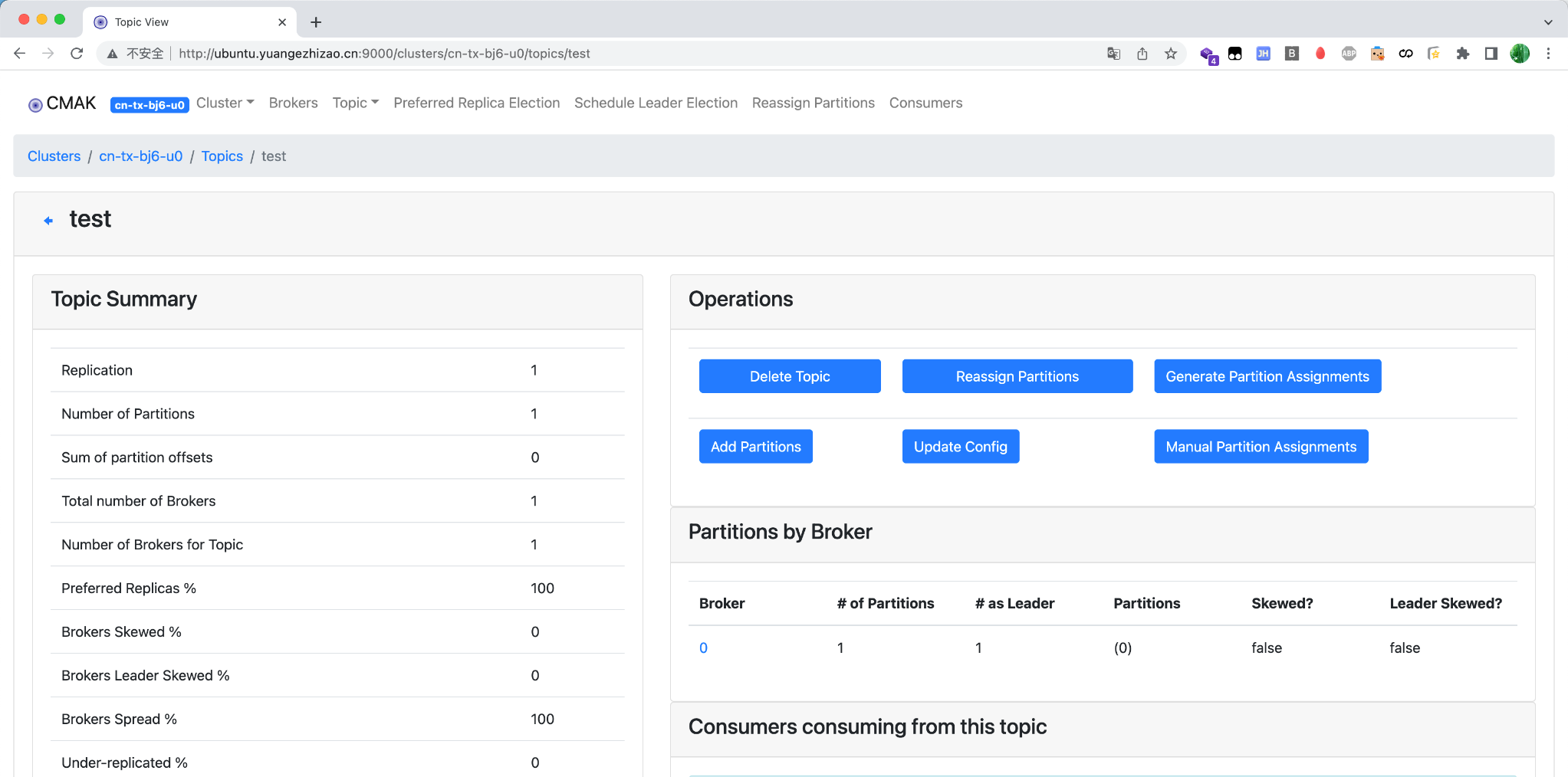Click the red drop extension icon
The image size is (1568, 777).
coord(1320,54)
